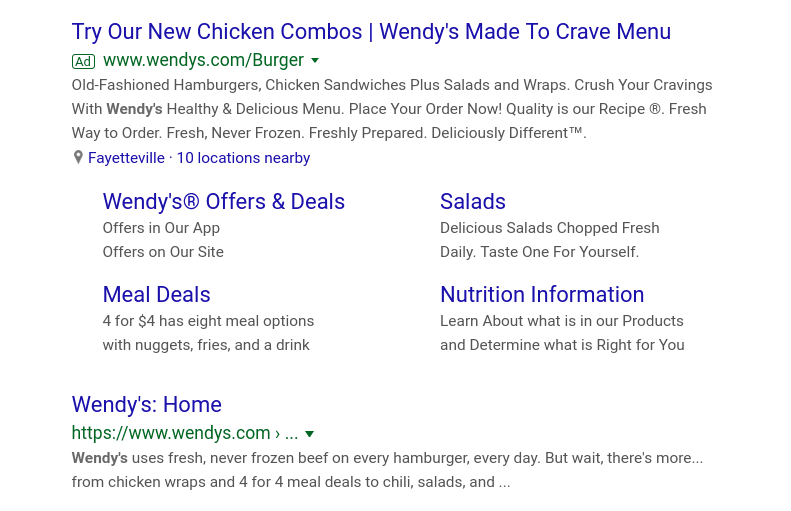The width and height of the screenshot is (791, 511).
Task: View the 10 locations nearby link
Action: tap(243, 158)
